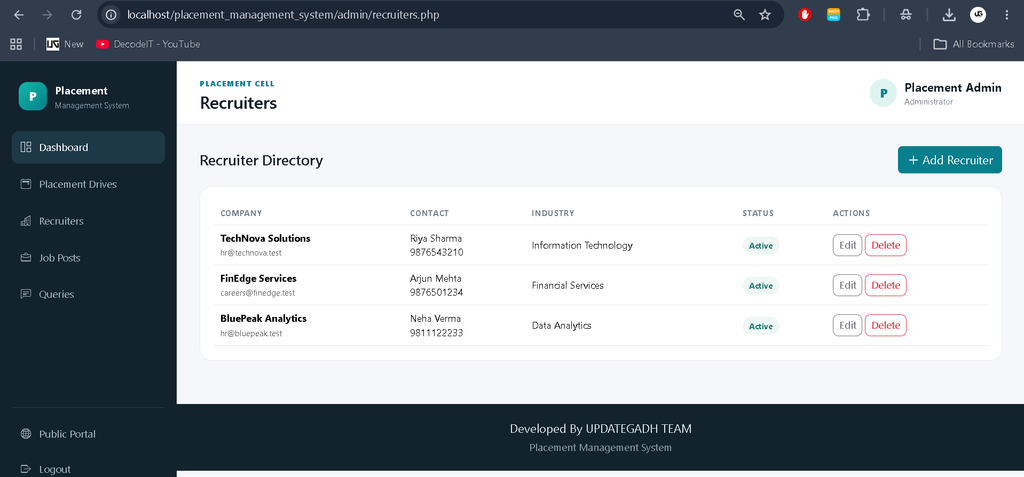The image size is (1024, 477).
Task: Open the browser profile avatar
Action: [978, 14]
